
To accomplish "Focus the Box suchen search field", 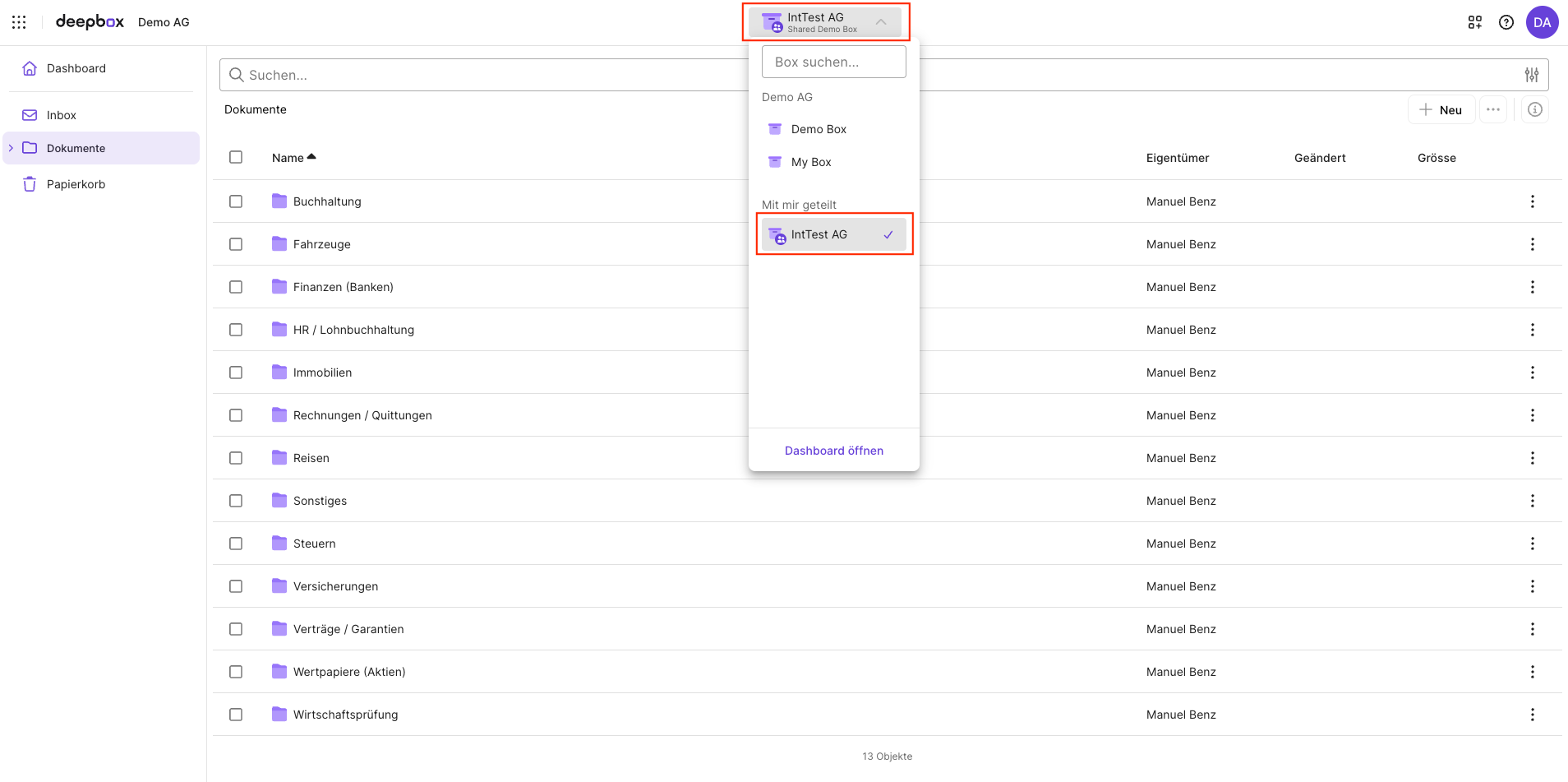I will click(833, 62).
